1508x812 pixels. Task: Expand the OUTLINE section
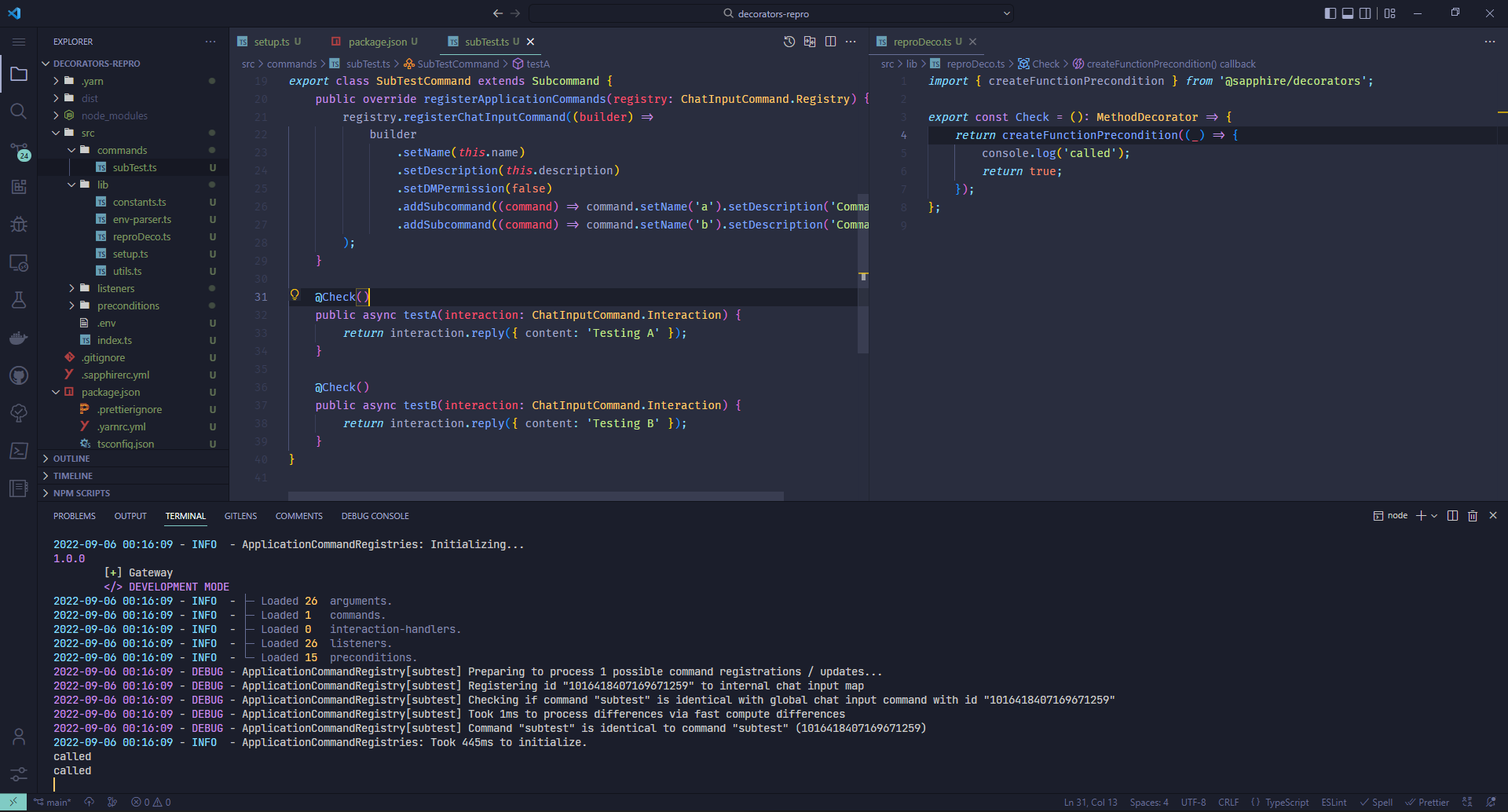point(71,458)
